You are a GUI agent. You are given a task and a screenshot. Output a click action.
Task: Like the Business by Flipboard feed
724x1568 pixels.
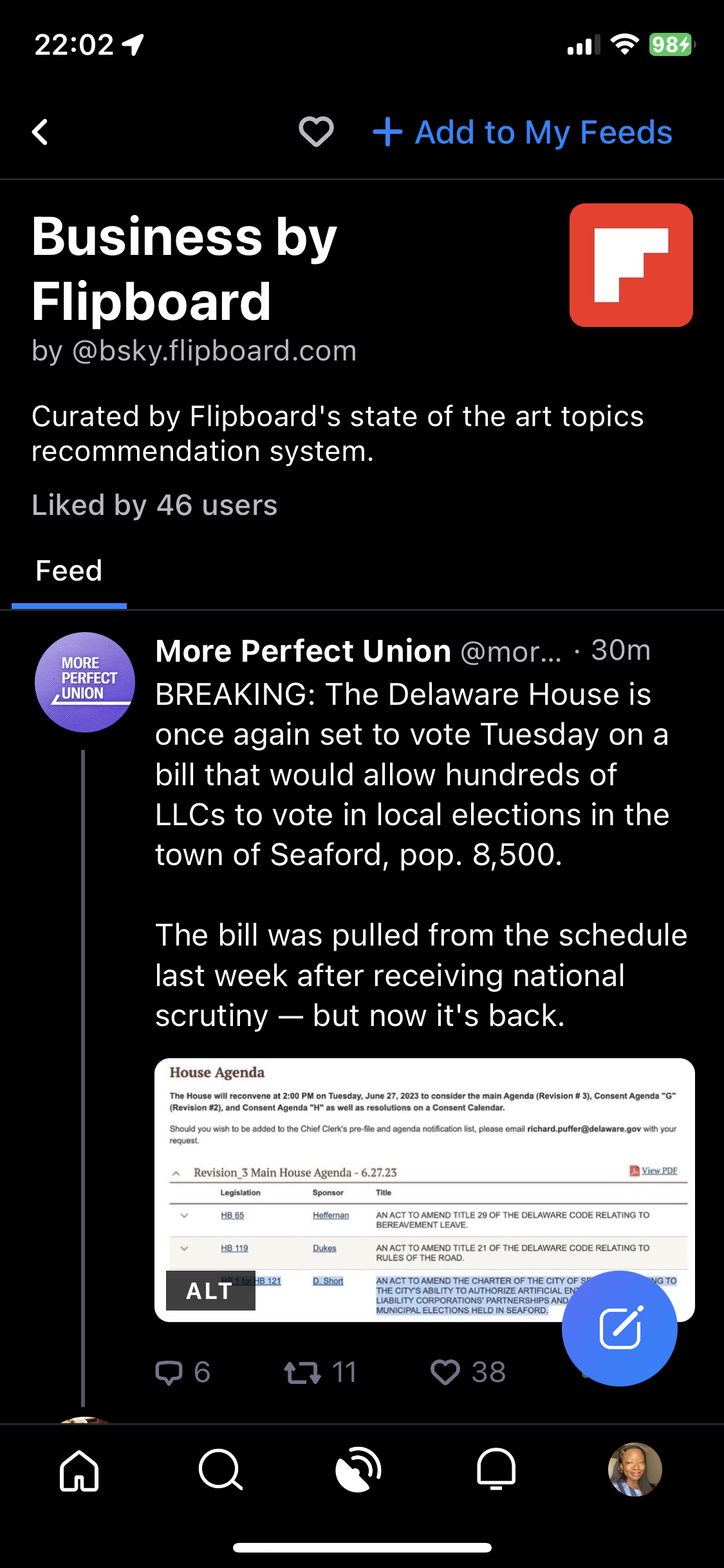[x=316, y=133]
